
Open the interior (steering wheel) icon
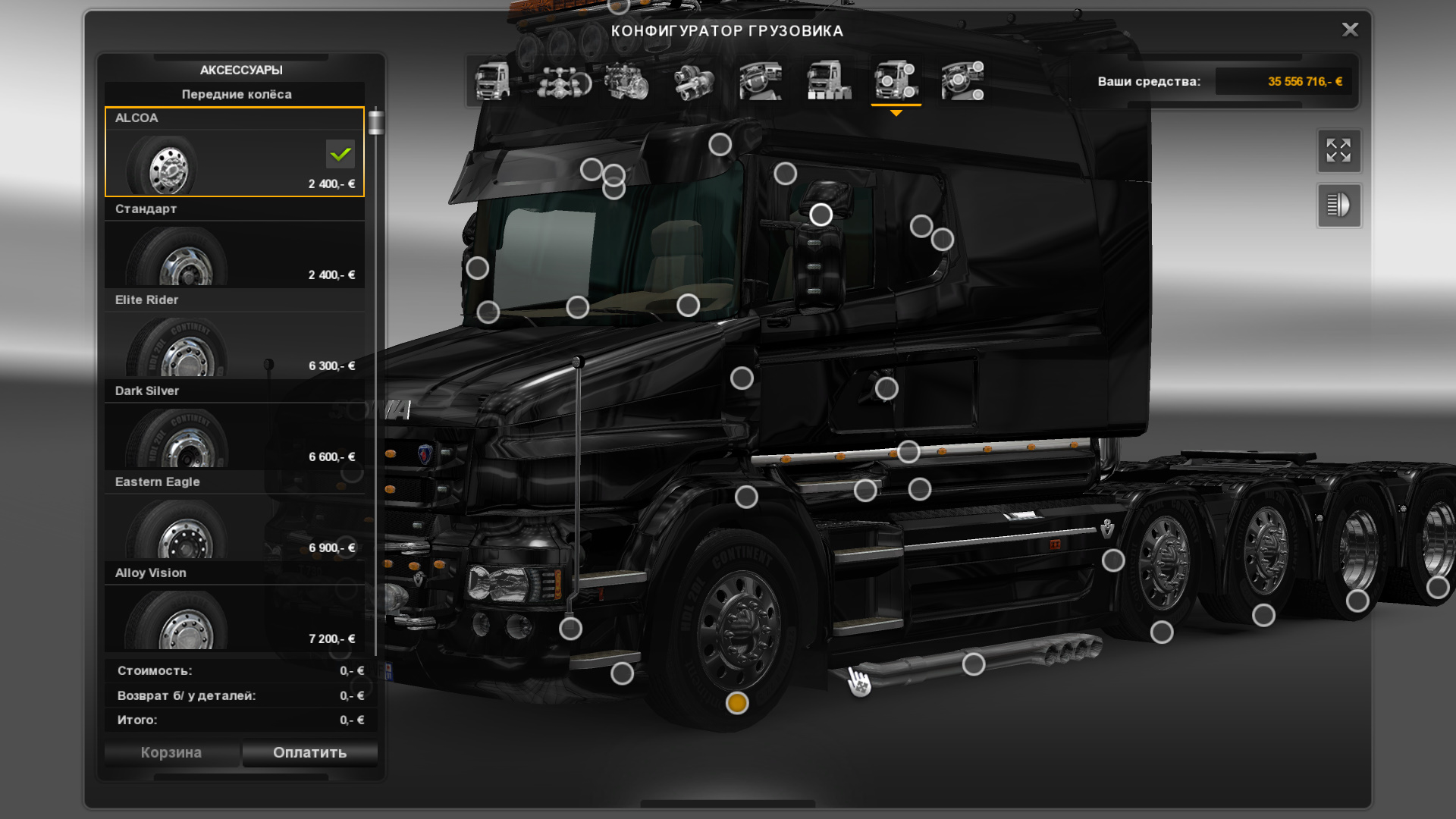point(761,81)
